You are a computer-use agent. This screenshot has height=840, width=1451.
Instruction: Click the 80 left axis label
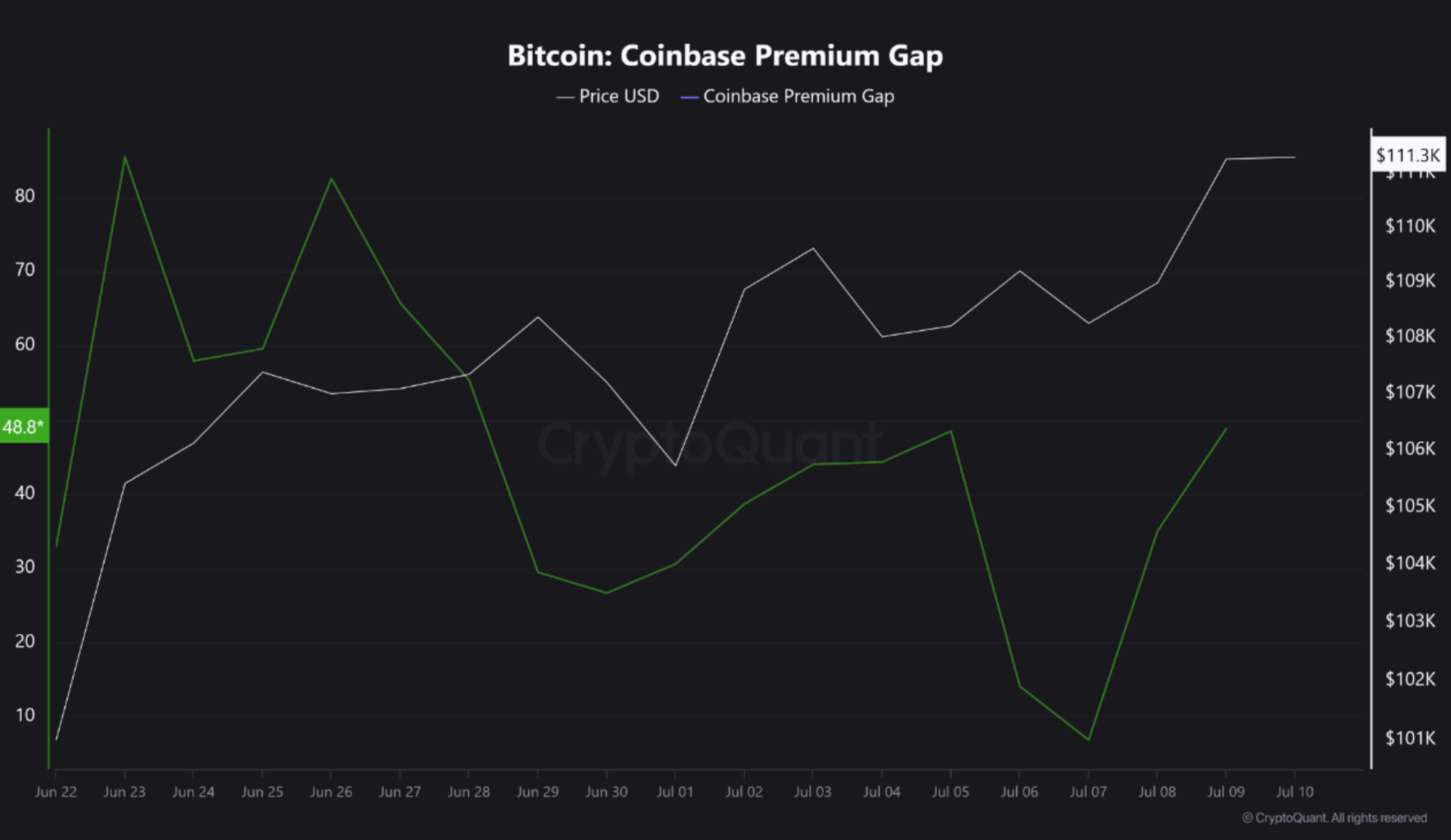click(25, 196)
